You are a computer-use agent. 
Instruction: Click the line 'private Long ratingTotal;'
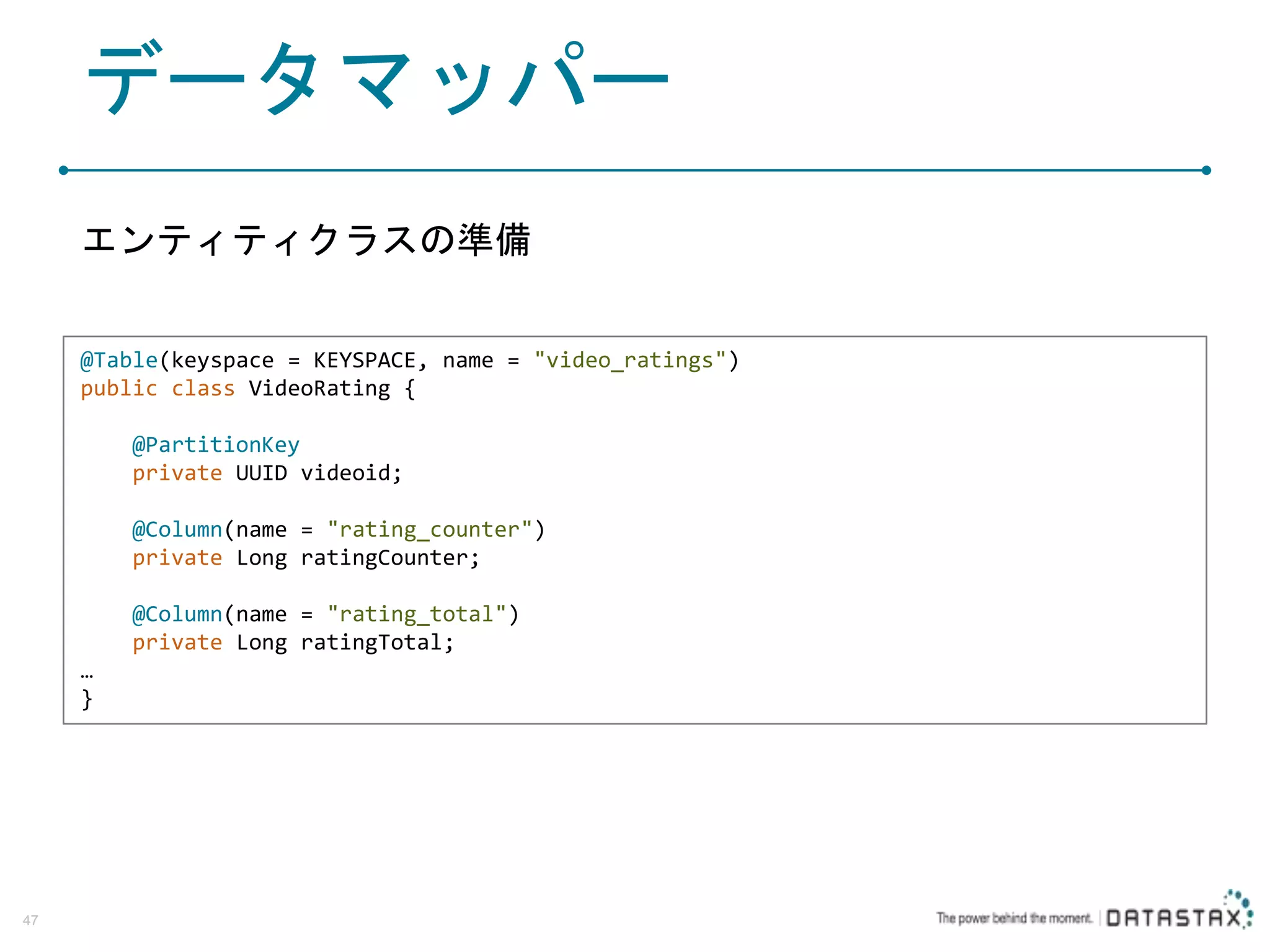coord(293,643)
